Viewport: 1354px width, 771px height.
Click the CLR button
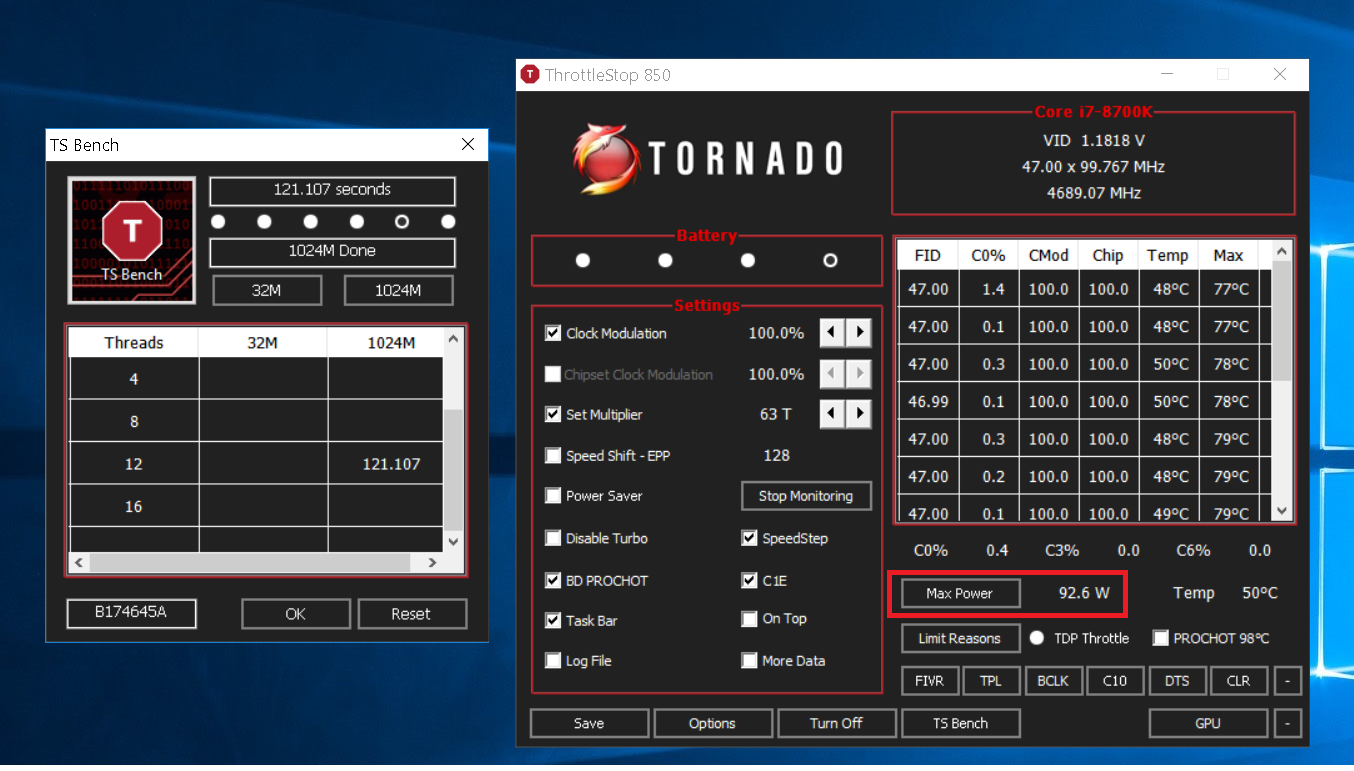(1239, 681)
